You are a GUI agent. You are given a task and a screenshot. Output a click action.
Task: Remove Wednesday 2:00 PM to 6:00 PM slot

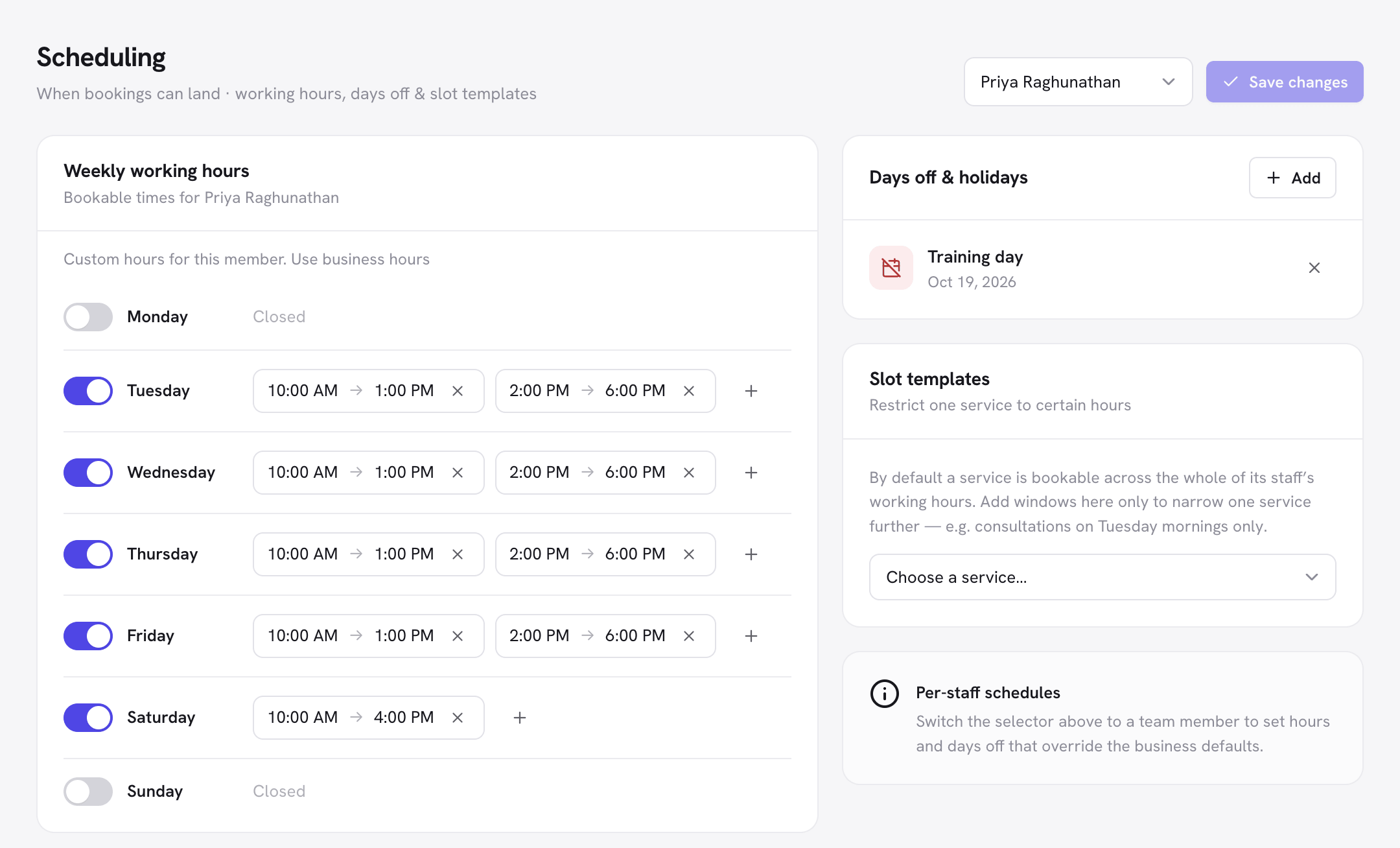(x=689, y=473)
